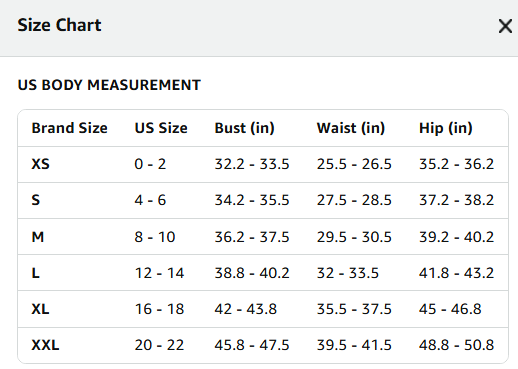Viewport: 518px width, 369px height.
Task: Click waist value 25.5 - 26.5
Action: click(354, 164)
